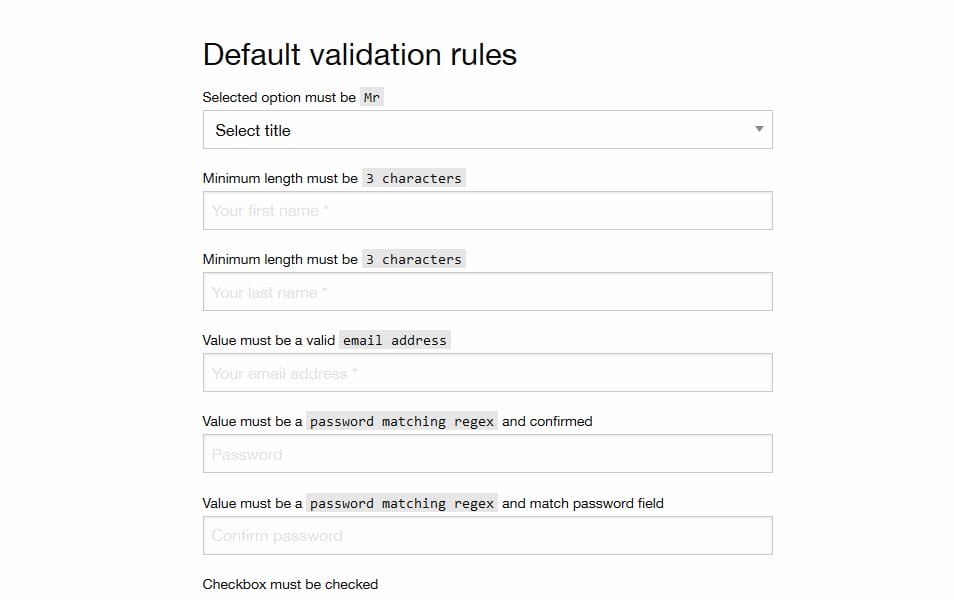Click the "Your email address" input field
Image resolution: width=954 pixels, height=600 pixels.
pyautogui.click(x=487, y=372)
